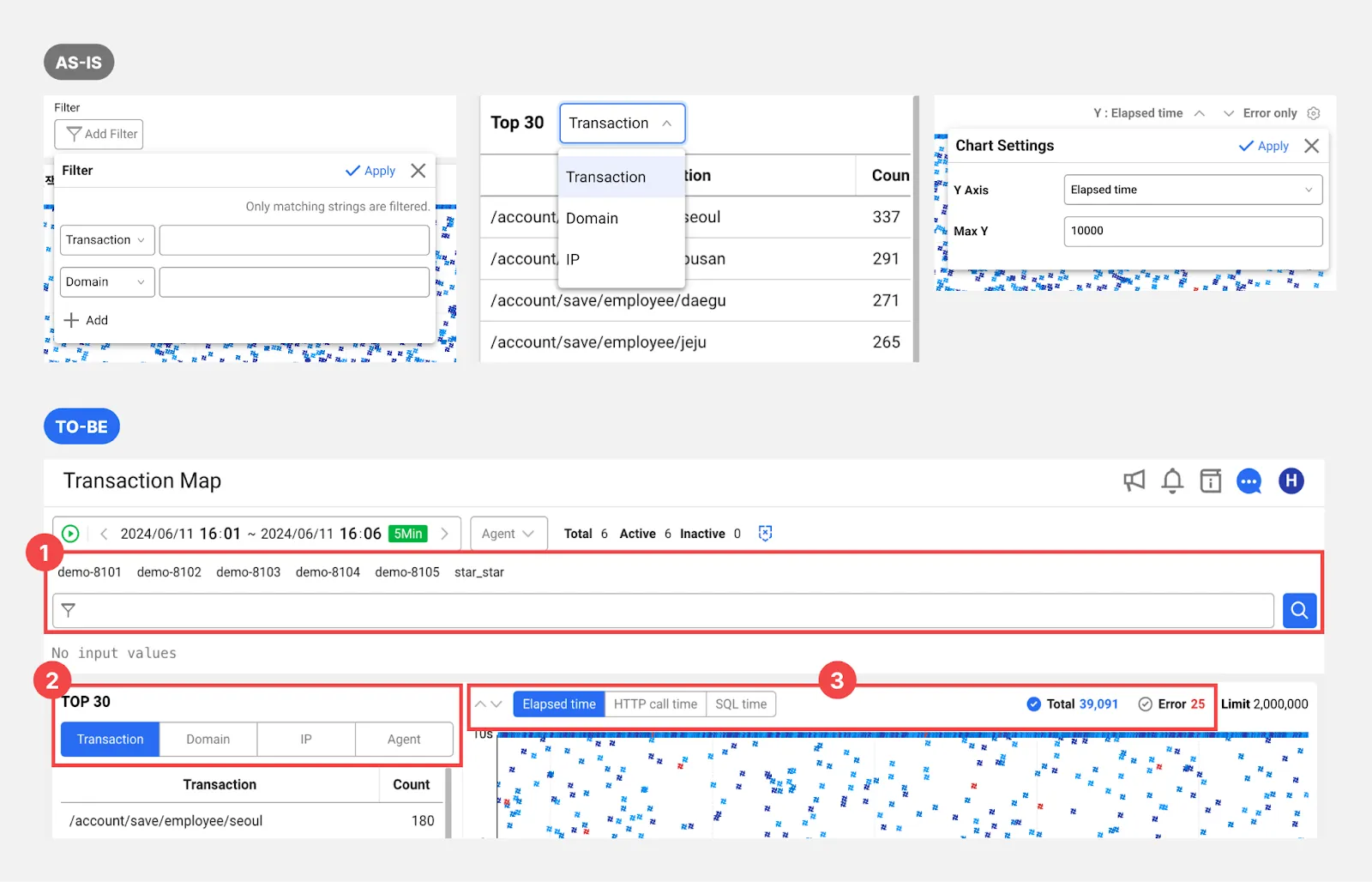This screenshot has height=882, width=1372.
Task: Open the Domain filter type dropdown
Action: [107, 282]
